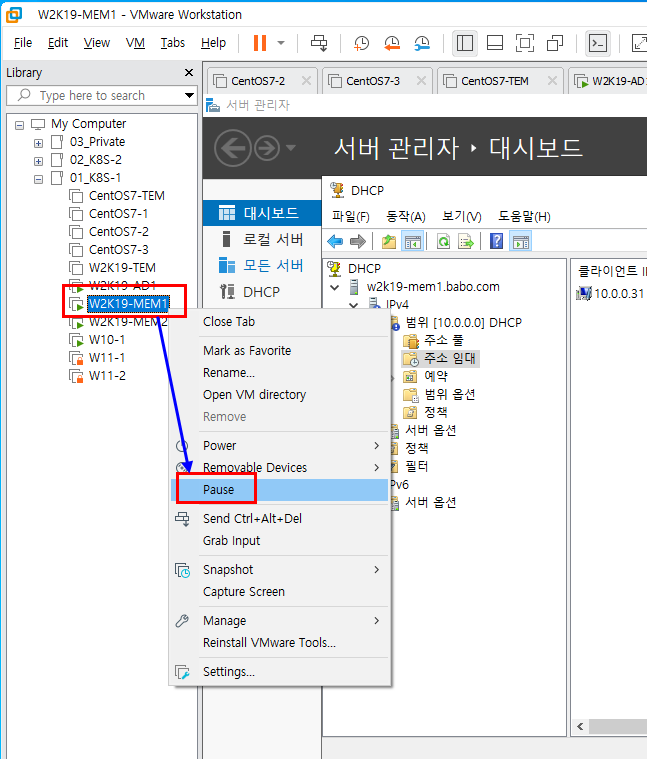This screenshot has height=759, width=647.
Task: Revert to snapshot using the toolbar icon
Action: (x=391, y=43)
